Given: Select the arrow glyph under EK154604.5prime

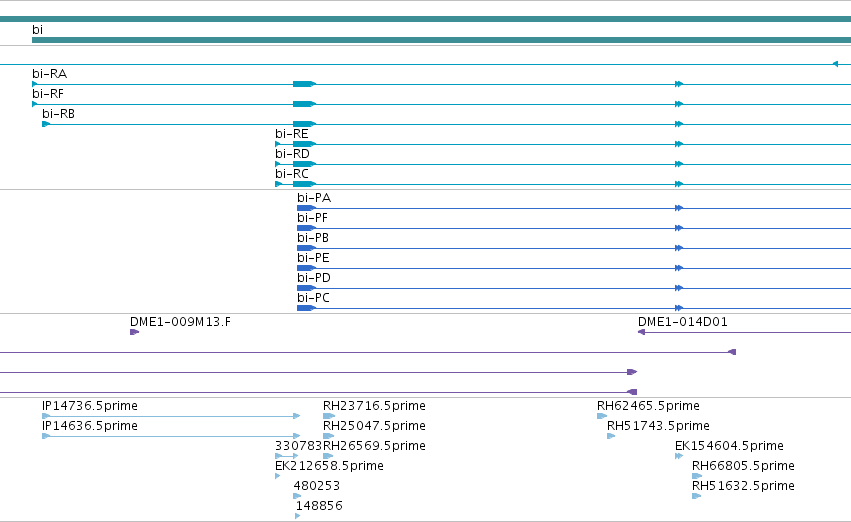Looking at the screenshot, I should 679,456.
